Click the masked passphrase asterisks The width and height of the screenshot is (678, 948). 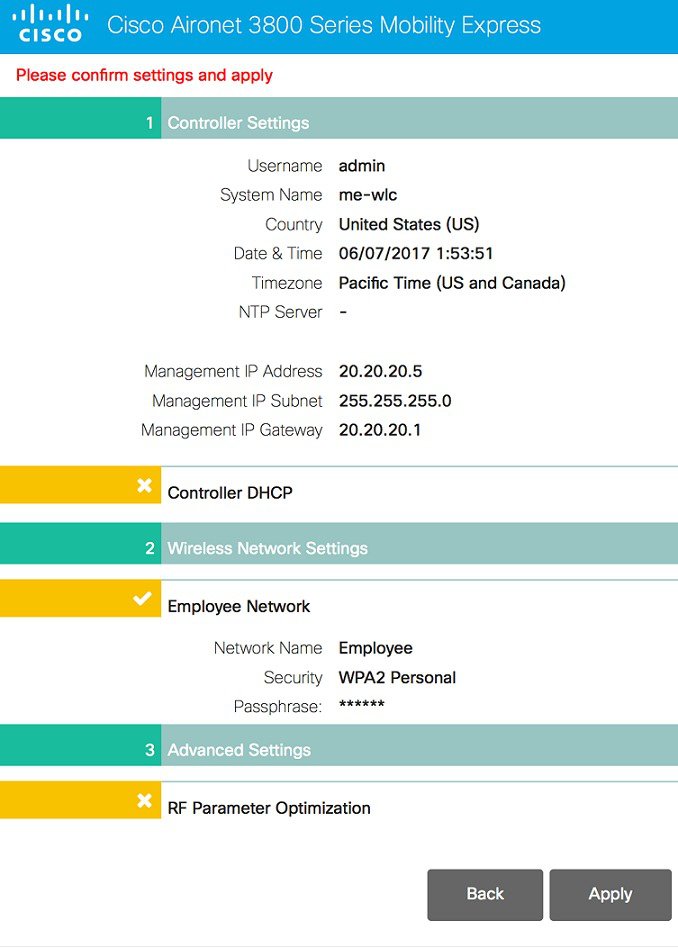click(362, 704)
